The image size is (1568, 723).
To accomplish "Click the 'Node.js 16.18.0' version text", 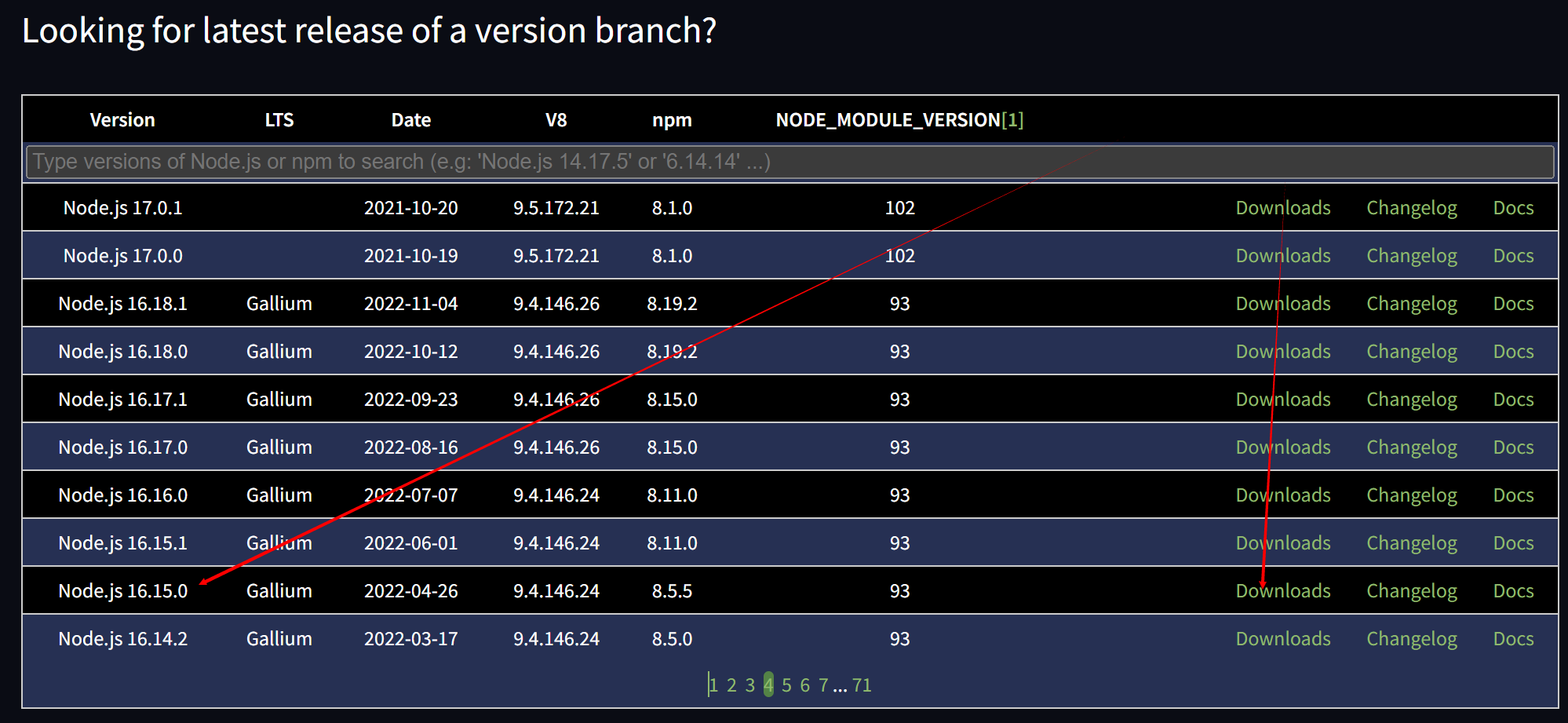I will click(x=123, y=352).
